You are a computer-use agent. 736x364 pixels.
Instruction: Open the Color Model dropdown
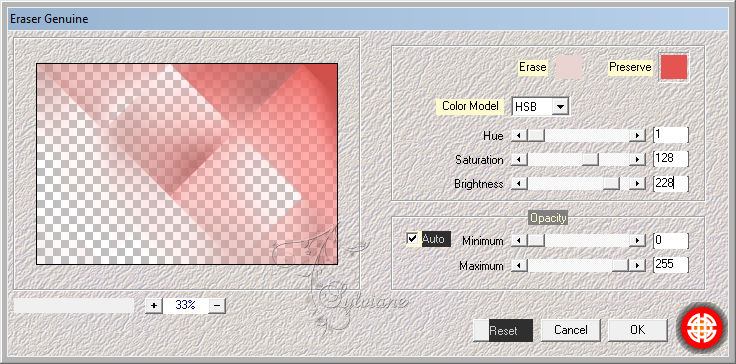point(540,107)
